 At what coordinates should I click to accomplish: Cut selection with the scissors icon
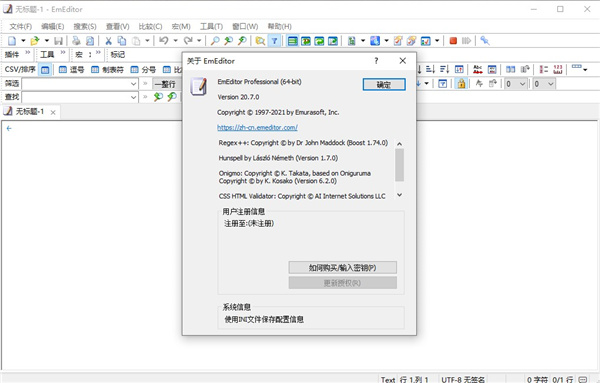pos(108,41)
